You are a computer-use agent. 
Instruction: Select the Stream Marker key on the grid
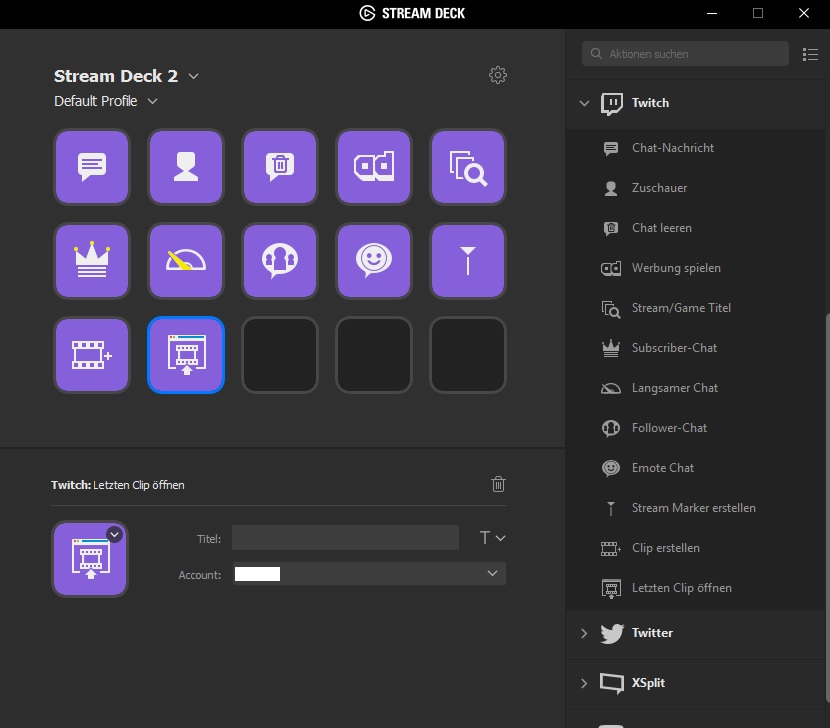pos(468,260)
